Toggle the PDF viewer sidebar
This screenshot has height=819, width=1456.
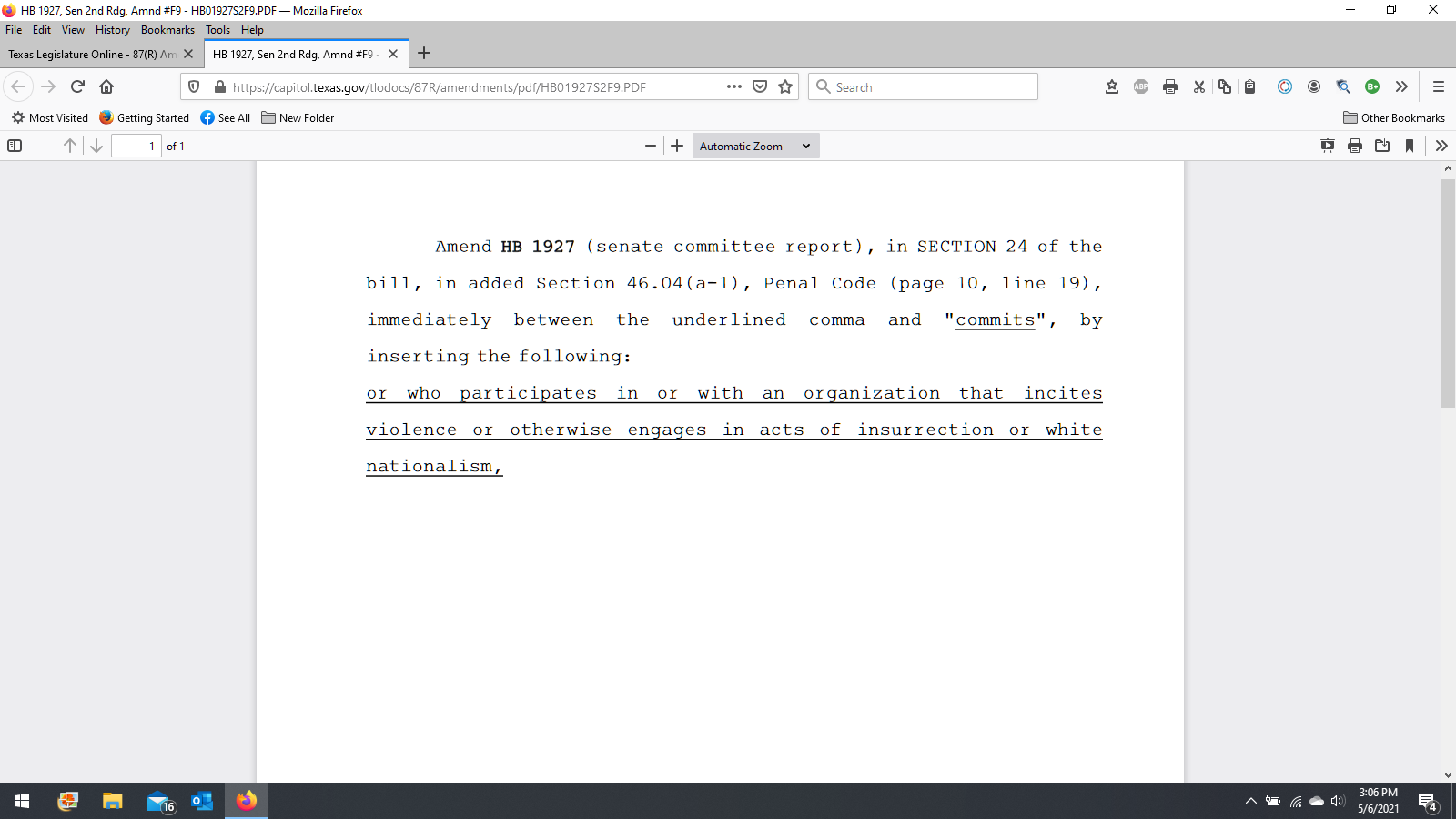15,146
